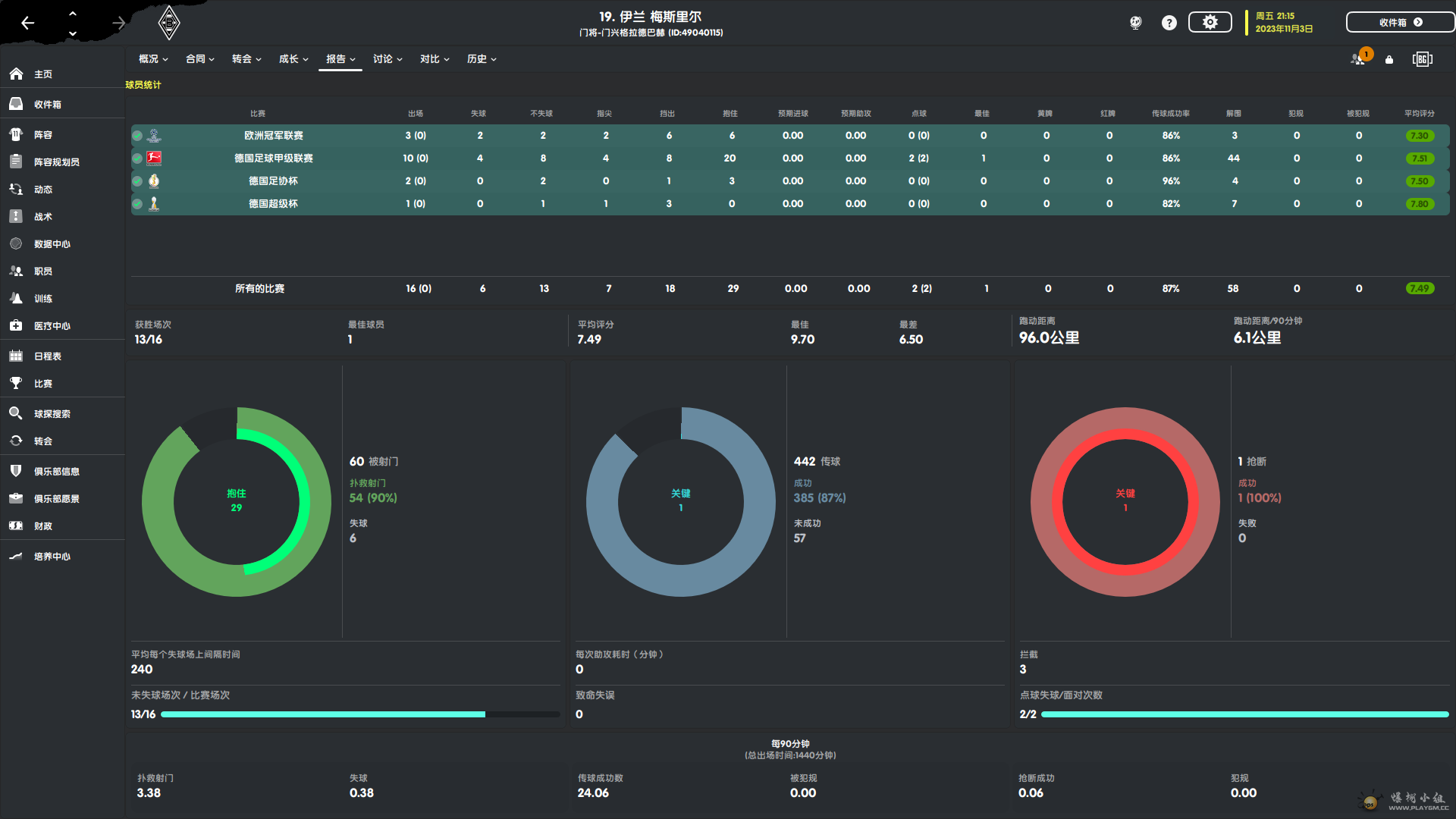
Task: Toggle the 德国足协杯 row checkmark
Action: [137, 181]
